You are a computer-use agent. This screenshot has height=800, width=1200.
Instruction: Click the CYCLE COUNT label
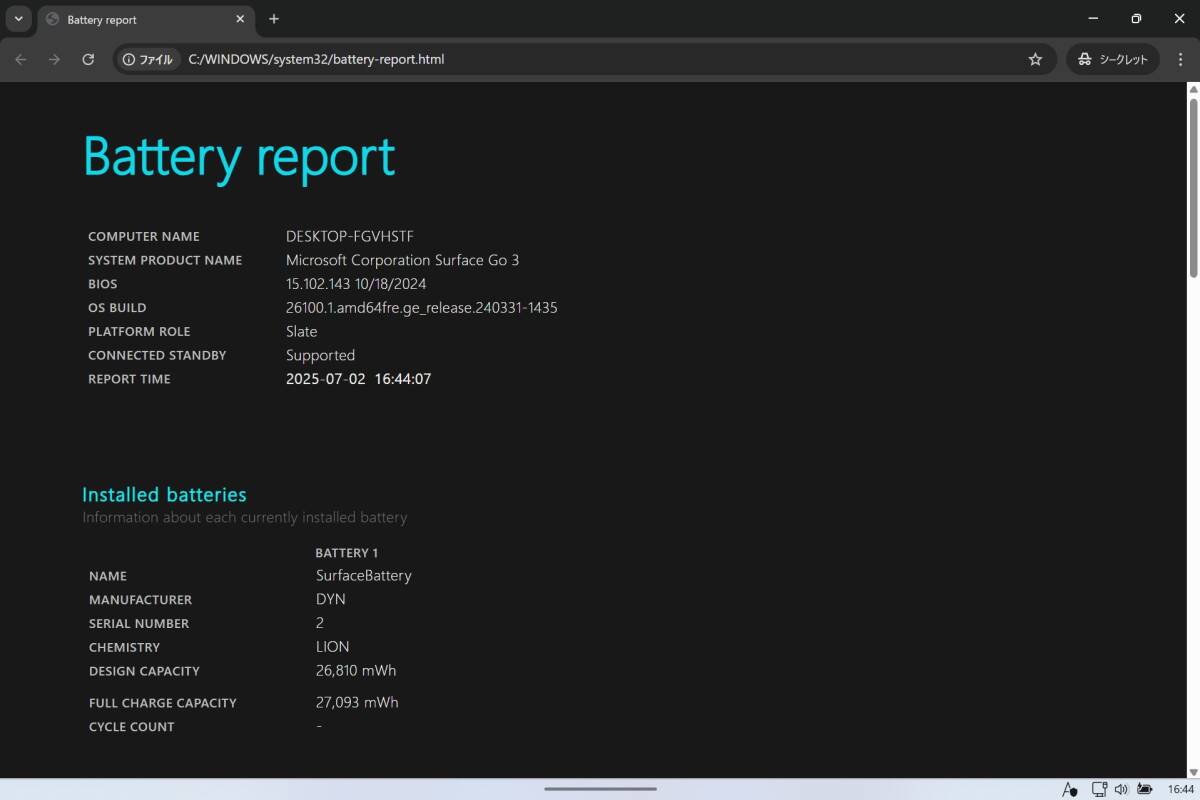click(x=131, y=727)
